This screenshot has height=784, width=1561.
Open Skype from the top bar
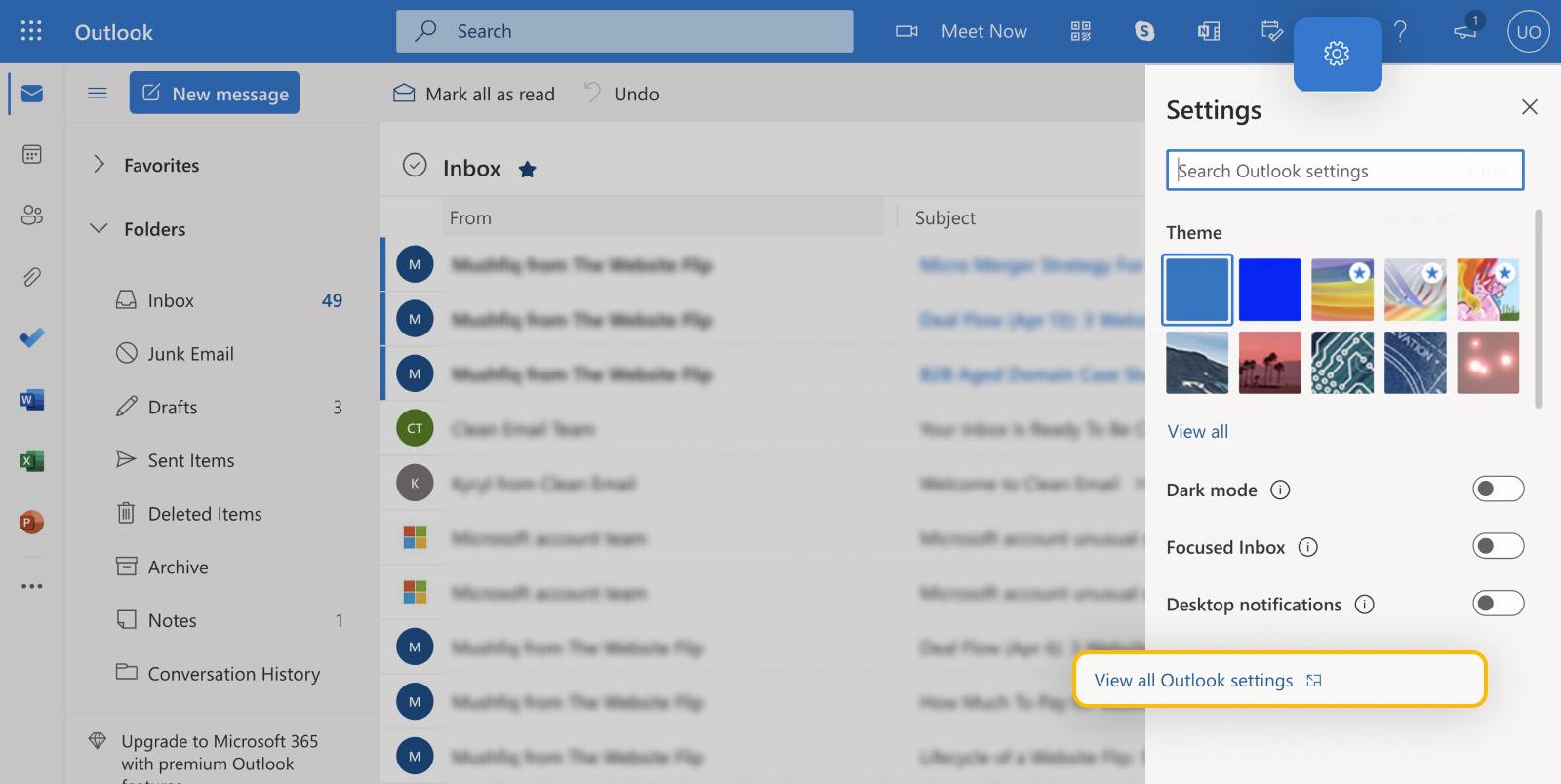pos(1144,31)
